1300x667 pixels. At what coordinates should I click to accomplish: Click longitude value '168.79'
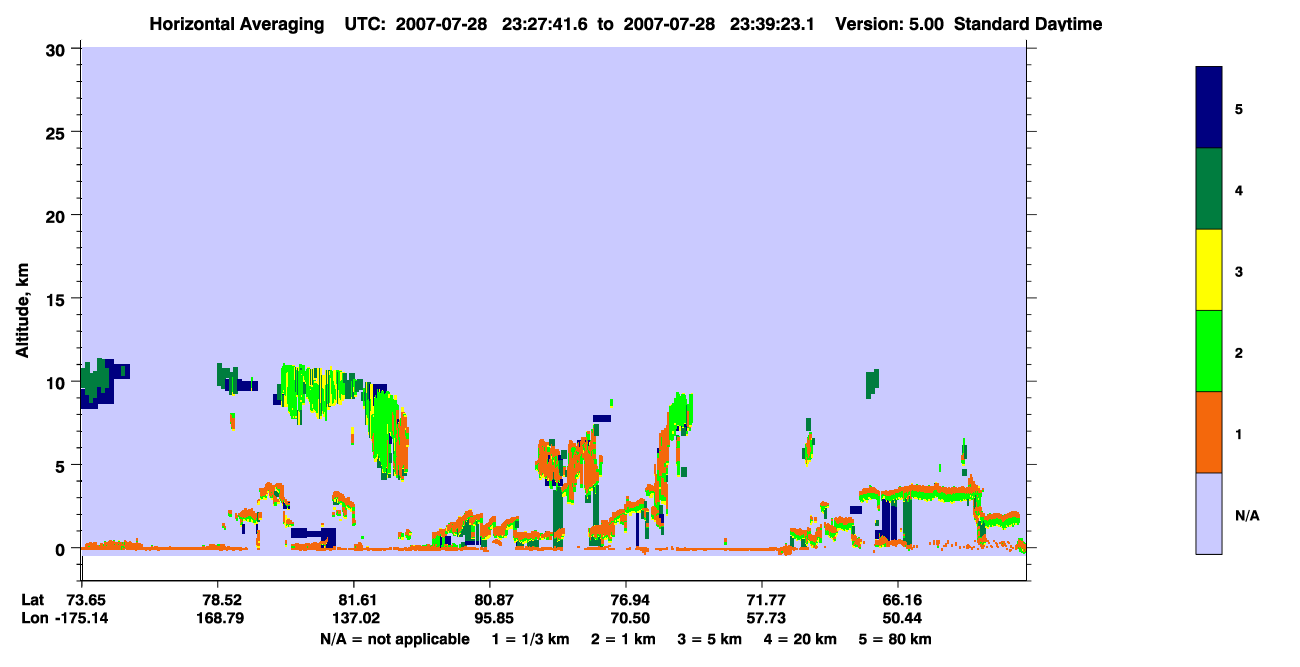tap(218, 618)
